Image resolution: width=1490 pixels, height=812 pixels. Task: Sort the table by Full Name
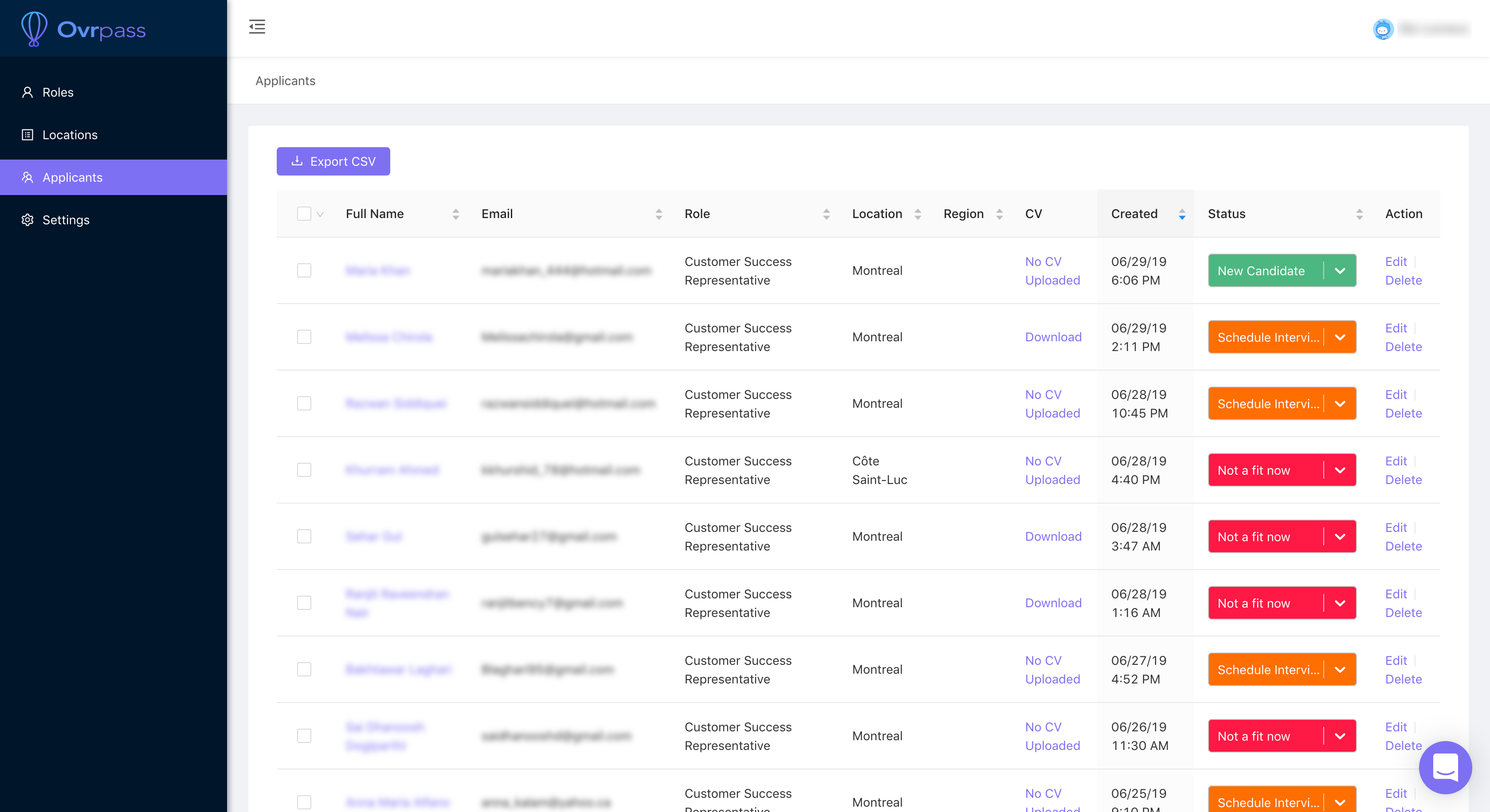click(455, 215)
